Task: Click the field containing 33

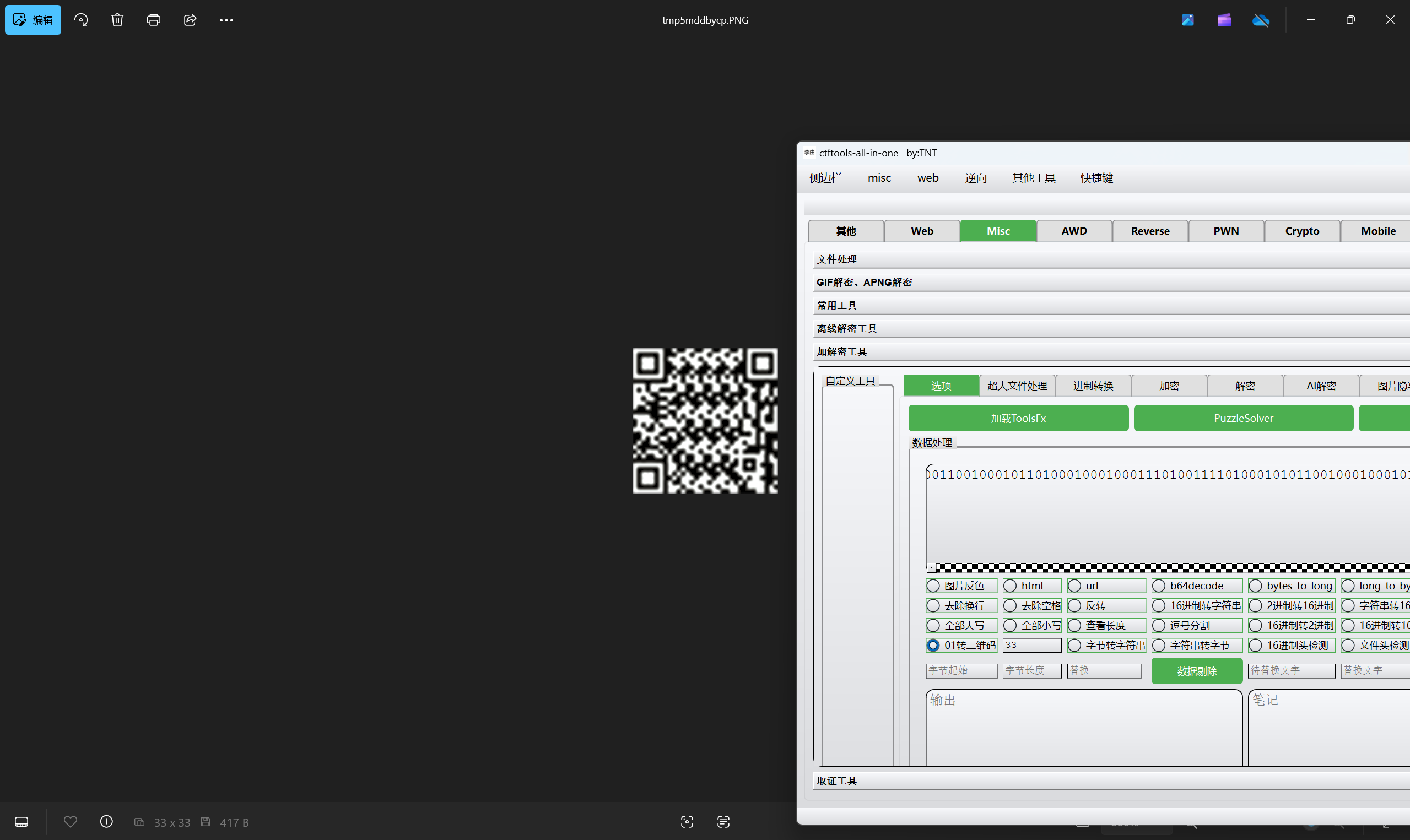Action: pos(1032,645)
